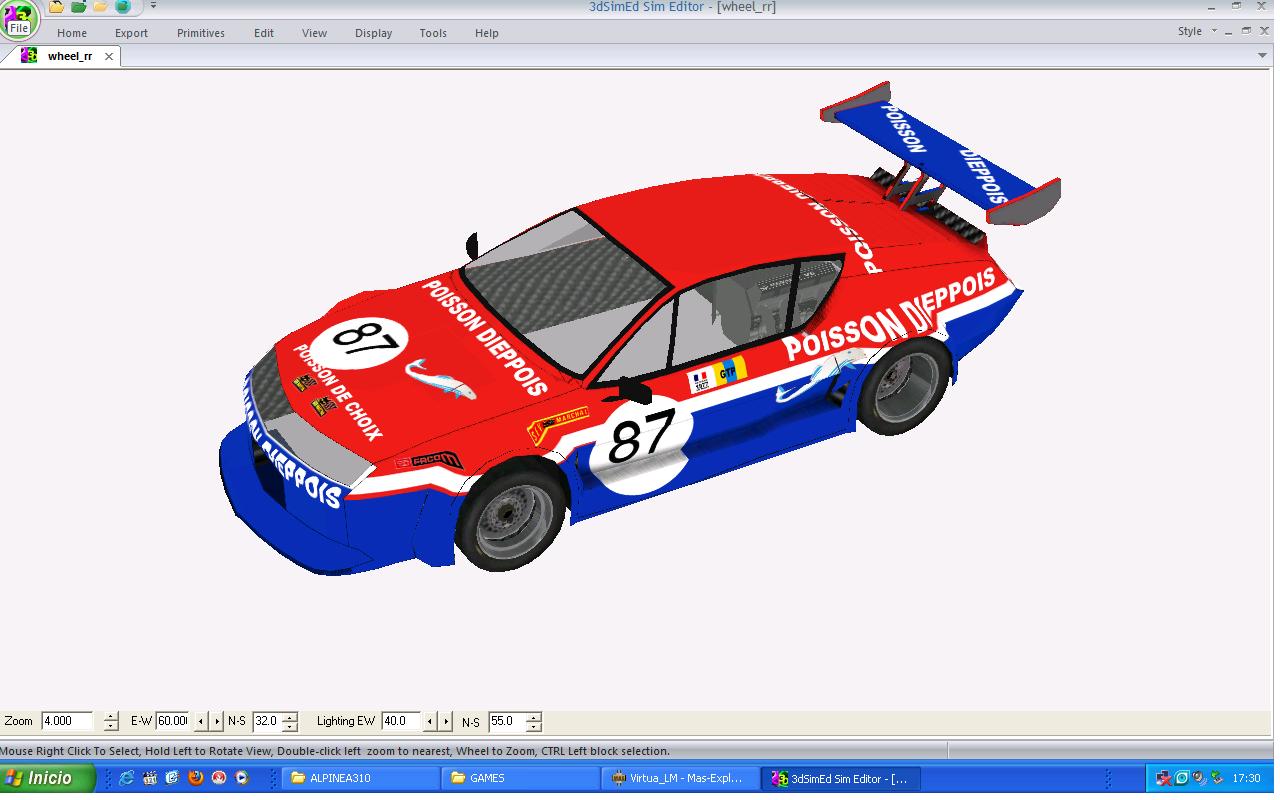
Task: Open the Style dropdown menu
Action: [1197, 31]
